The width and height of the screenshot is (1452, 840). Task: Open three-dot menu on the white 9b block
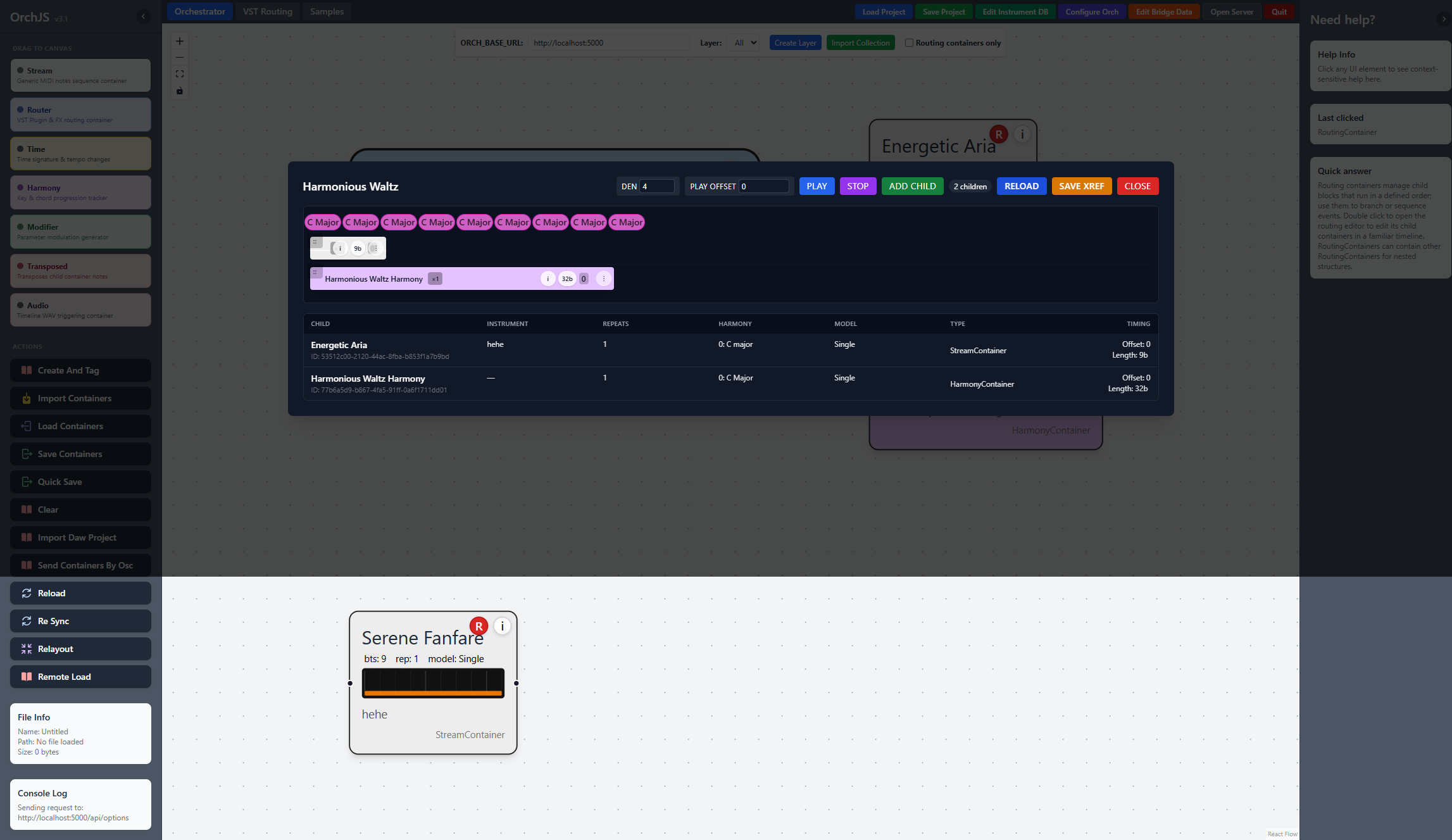click(375, 248)
